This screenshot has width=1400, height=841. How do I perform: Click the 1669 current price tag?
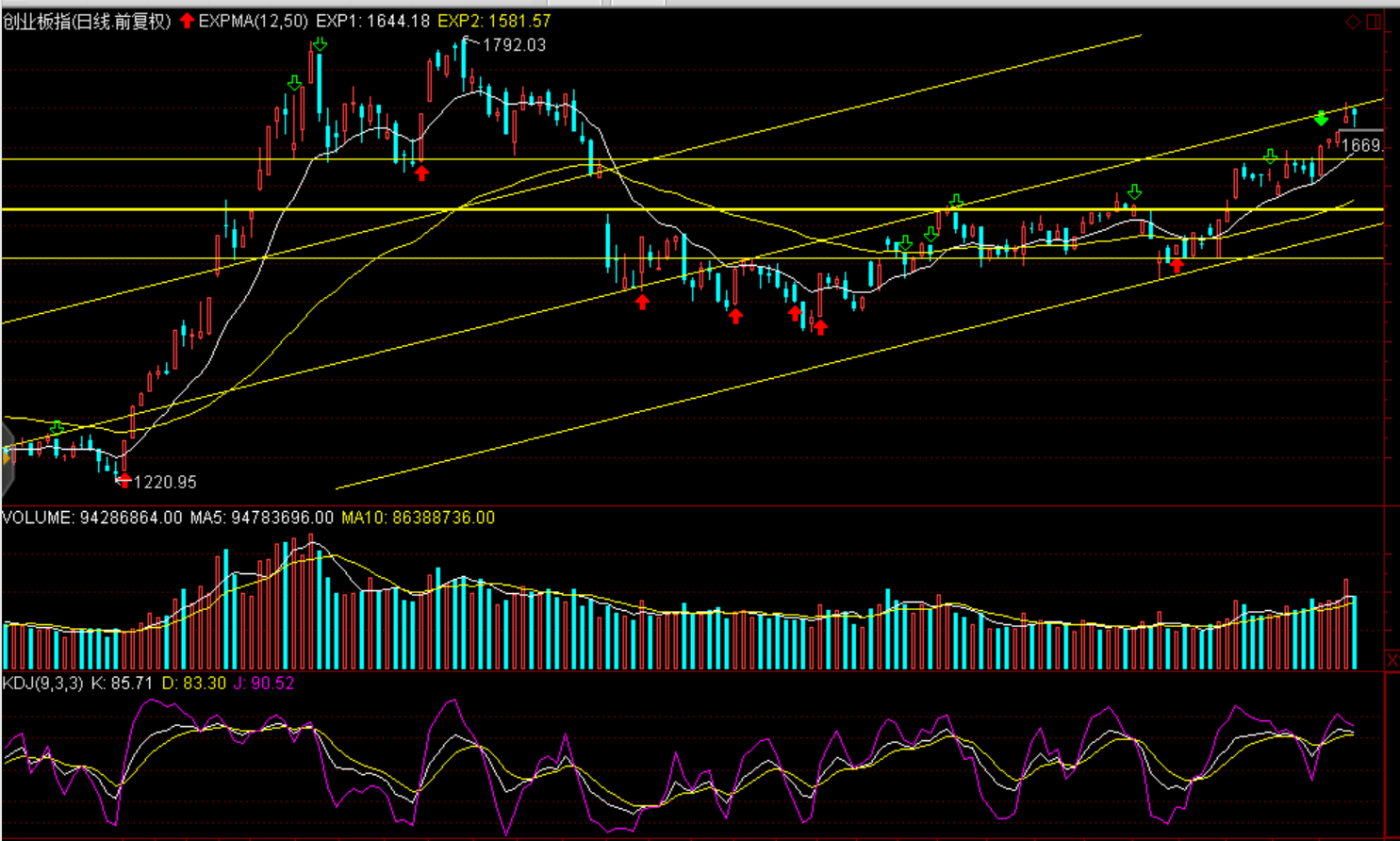pos(1360,145)
